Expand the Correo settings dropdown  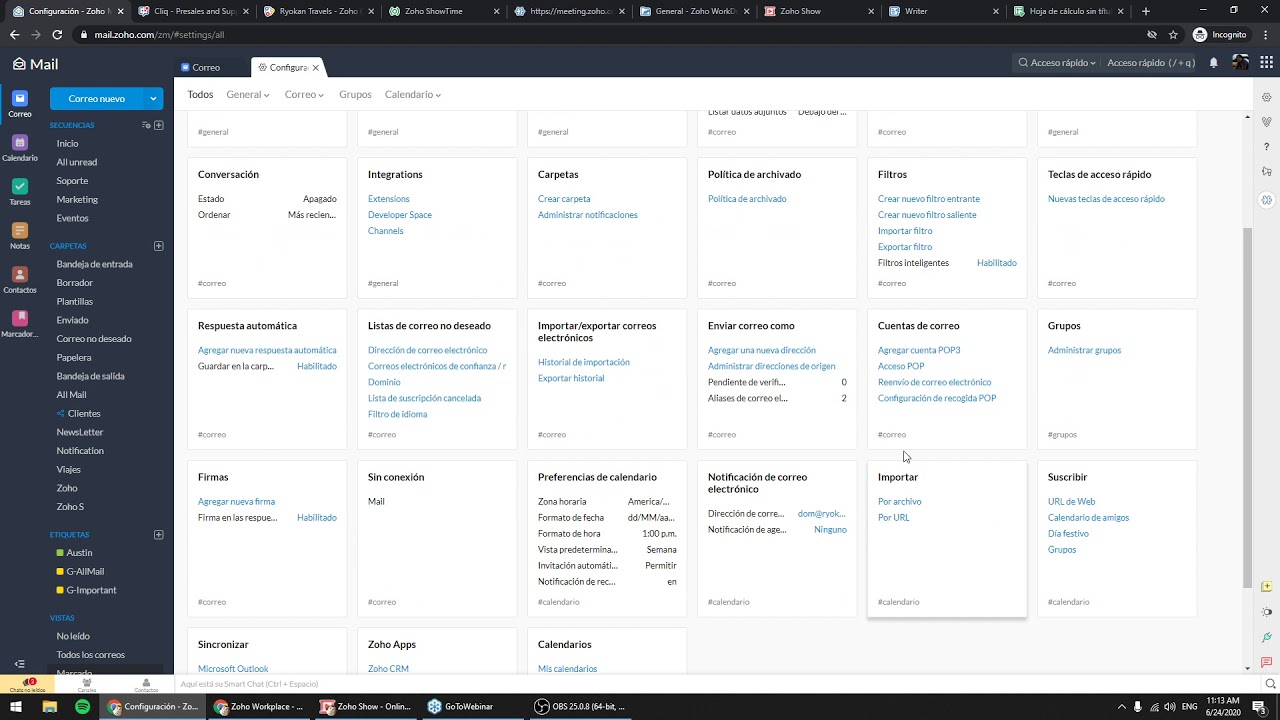[x=304, y=95]
